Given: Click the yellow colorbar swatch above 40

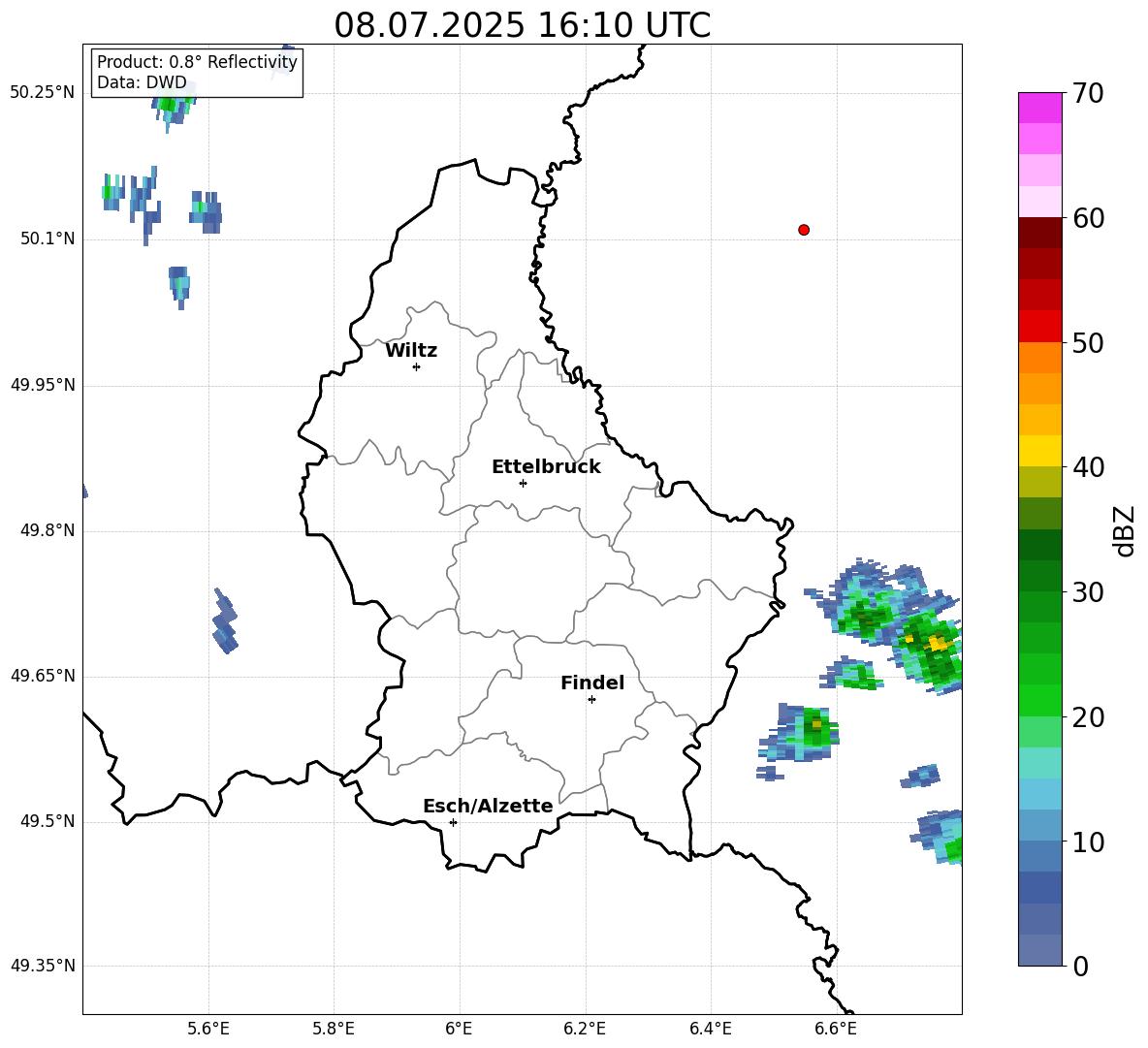Looking at the screenshot, I should pyautogui.click(x=1039, y=452).
